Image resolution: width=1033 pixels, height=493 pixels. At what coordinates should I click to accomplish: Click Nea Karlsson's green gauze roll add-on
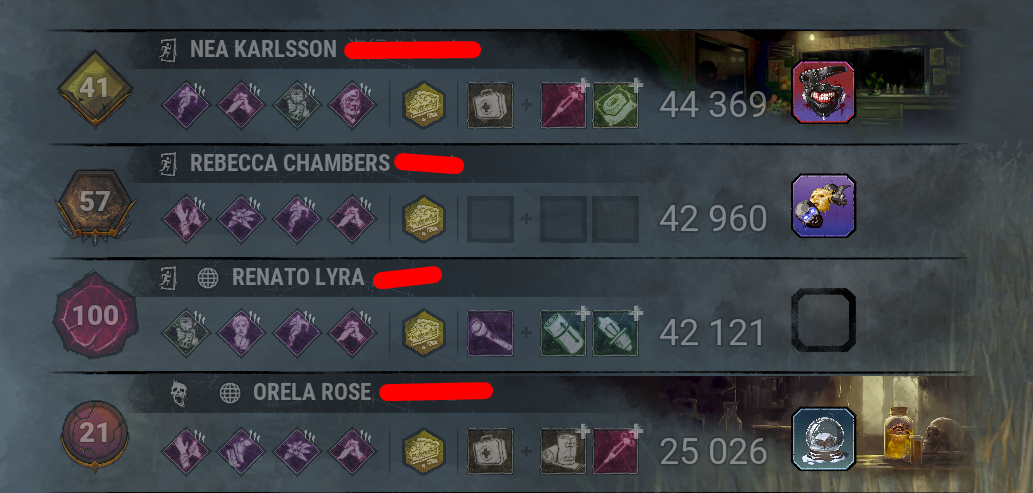615,105
